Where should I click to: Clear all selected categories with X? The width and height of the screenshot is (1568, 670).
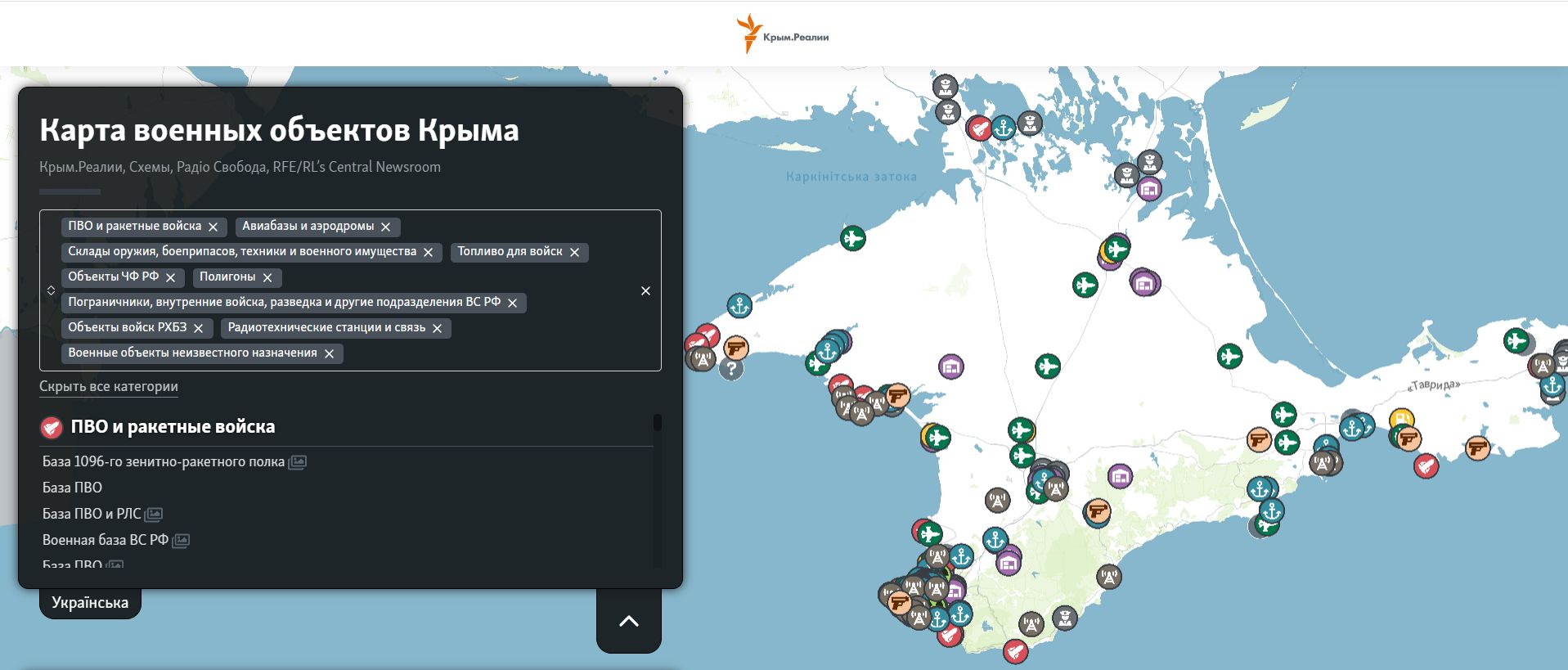click(645, 290)
